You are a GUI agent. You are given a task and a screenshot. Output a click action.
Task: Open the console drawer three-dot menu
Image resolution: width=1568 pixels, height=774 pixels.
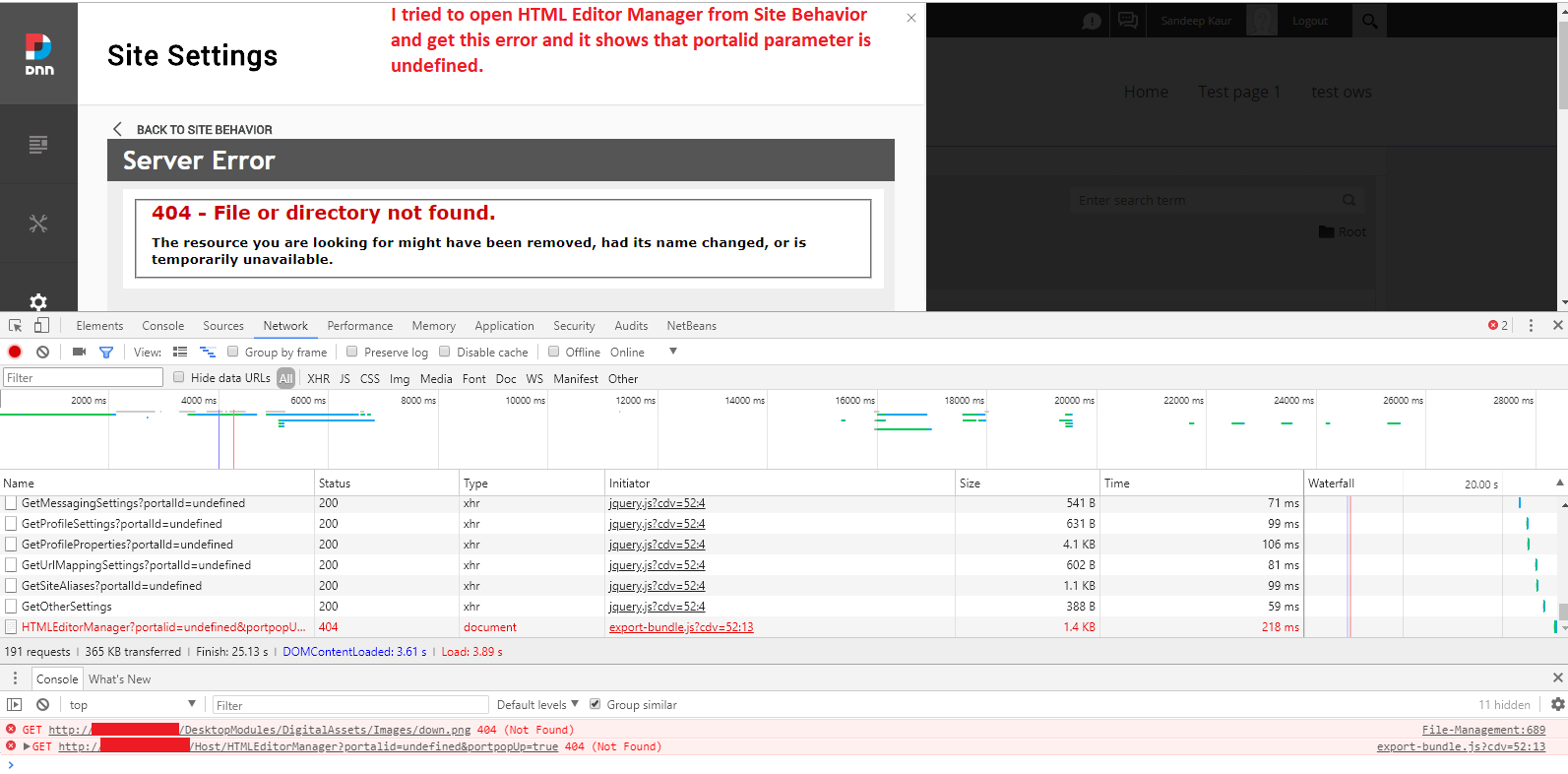(15, 678)
